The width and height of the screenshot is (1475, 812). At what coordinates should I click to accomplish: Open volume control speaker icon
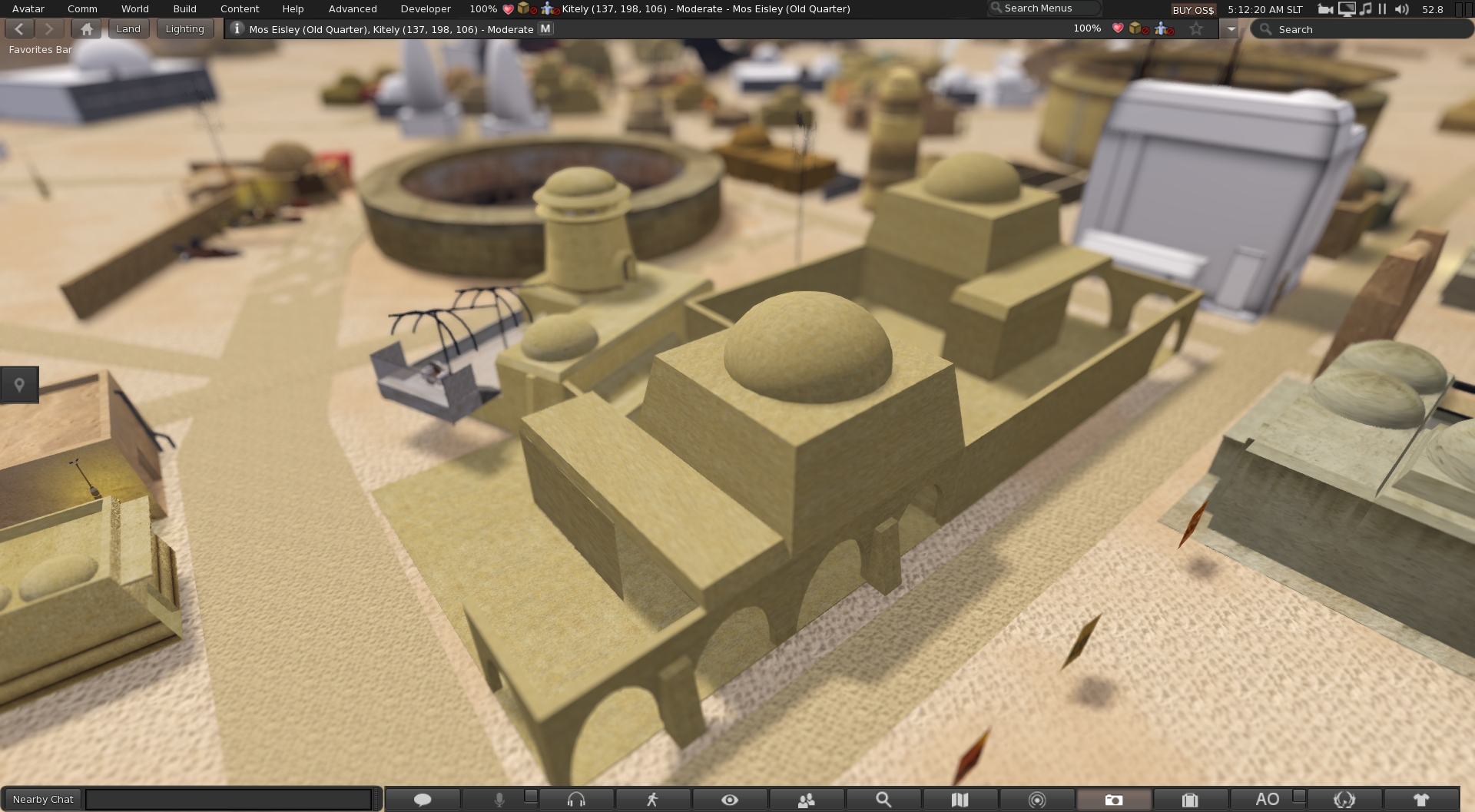(1402, 9)
